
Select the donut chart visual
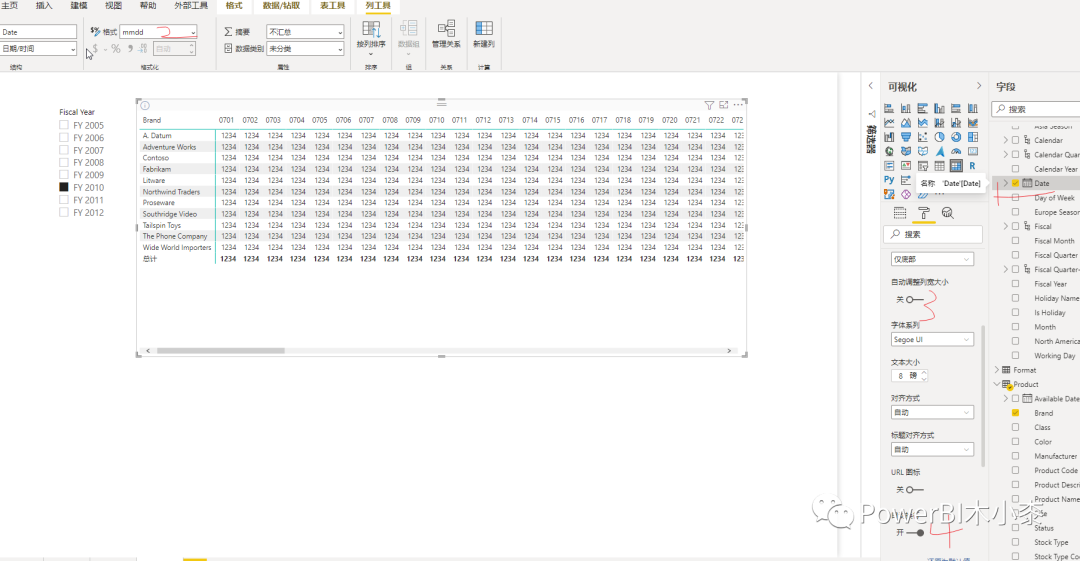[956, 137]
